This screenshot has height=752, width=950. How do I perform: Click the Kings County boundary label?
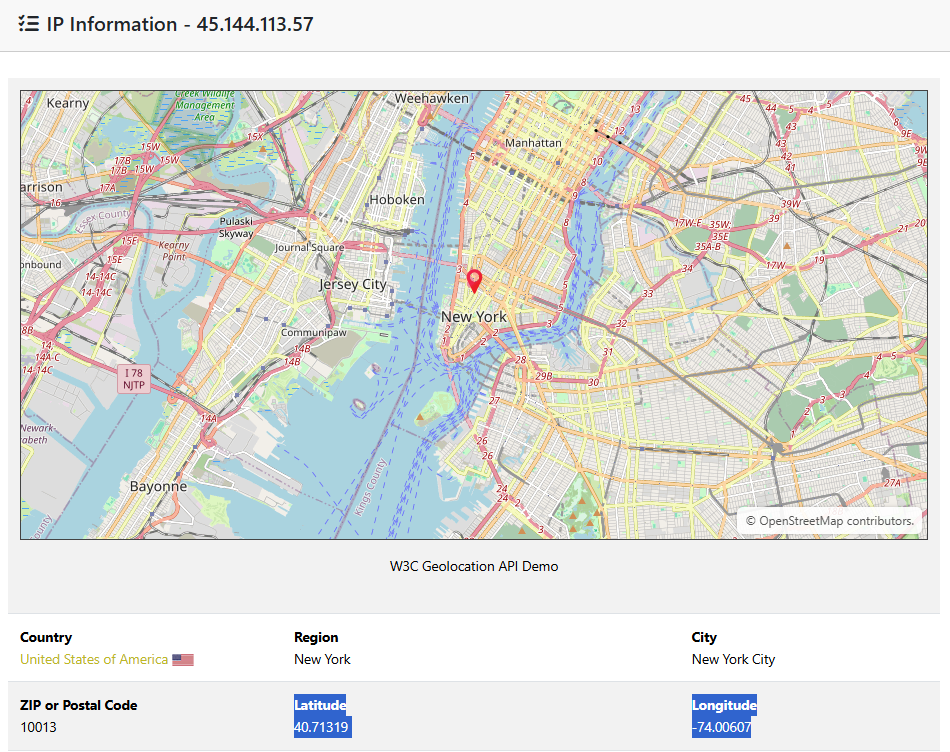(x=370, y=488)
